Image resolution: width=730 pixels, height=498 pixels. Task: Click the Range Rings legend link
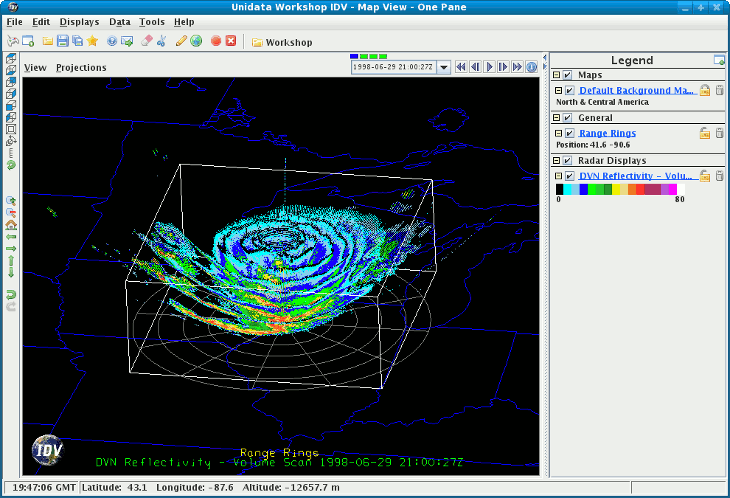607,133
